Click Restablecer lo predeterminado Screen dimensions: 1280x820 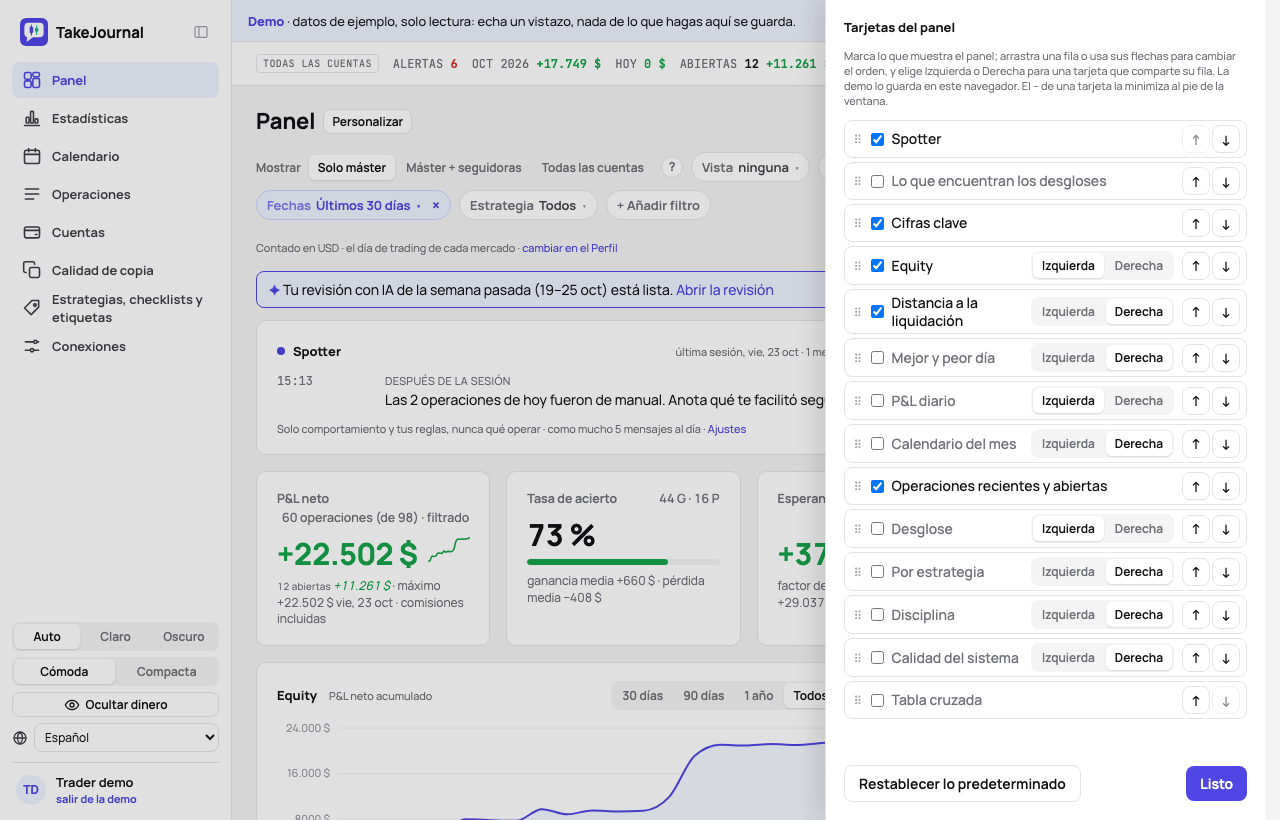pos(962,784)
